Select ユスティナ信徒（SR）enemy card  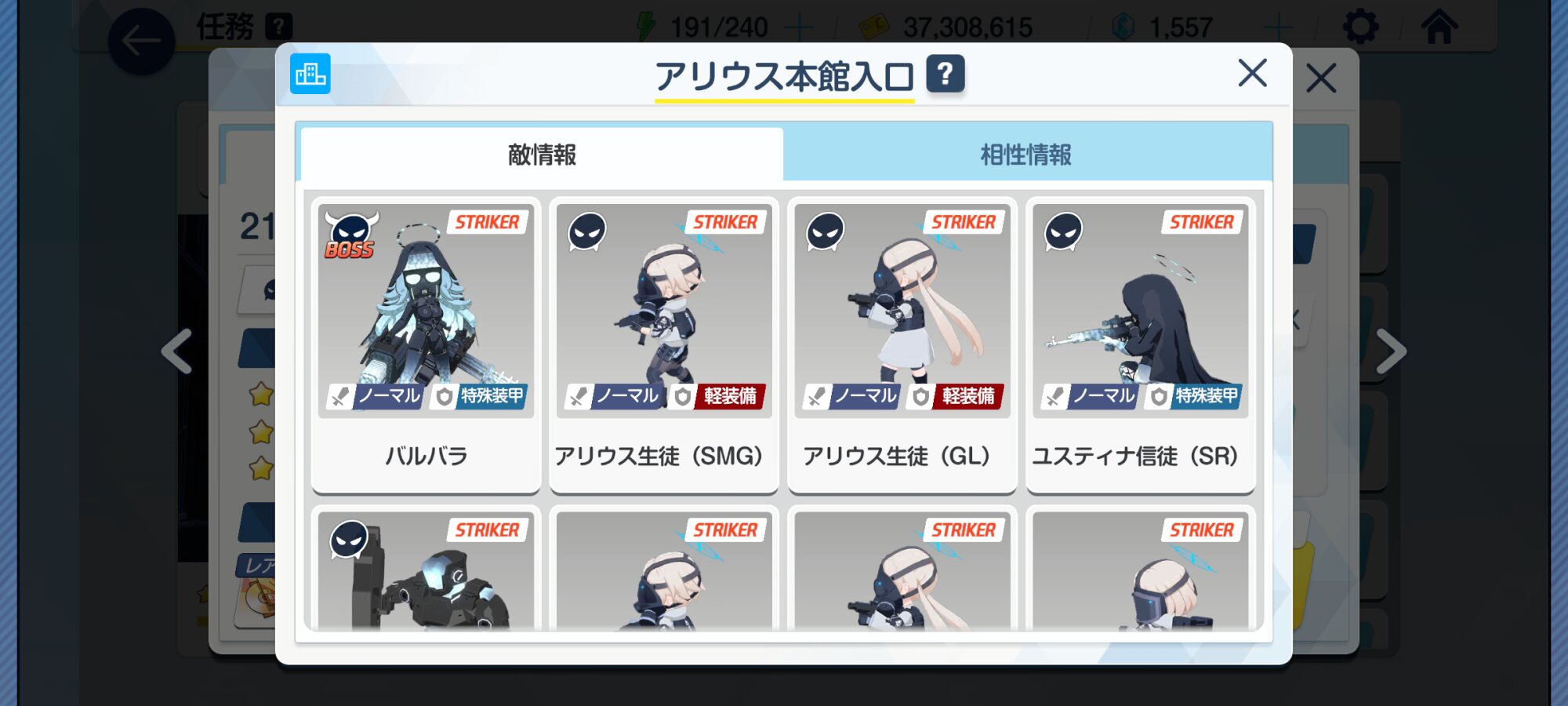[1141, 345]
